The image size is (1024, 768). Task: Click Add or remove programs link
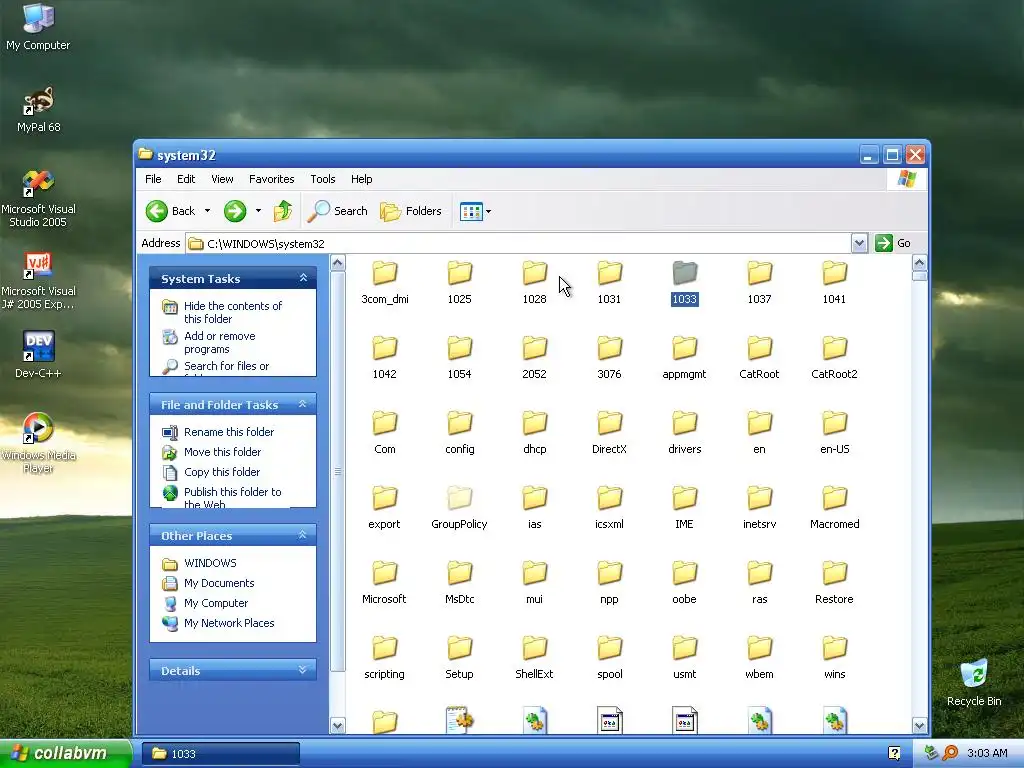pyautogui.click(x=209, y=342)
